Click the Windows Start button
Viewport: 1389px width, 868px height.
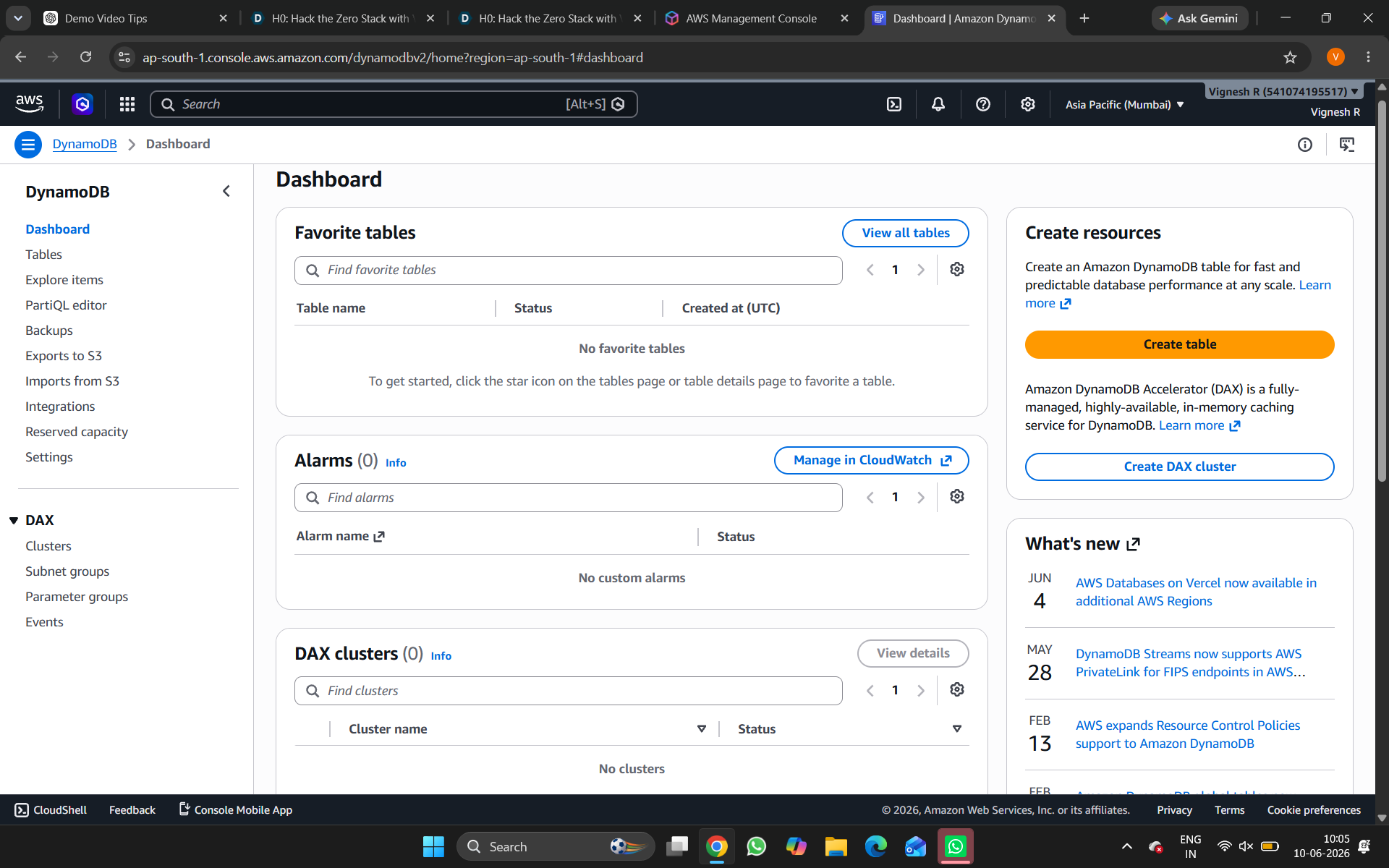[433, 846]
